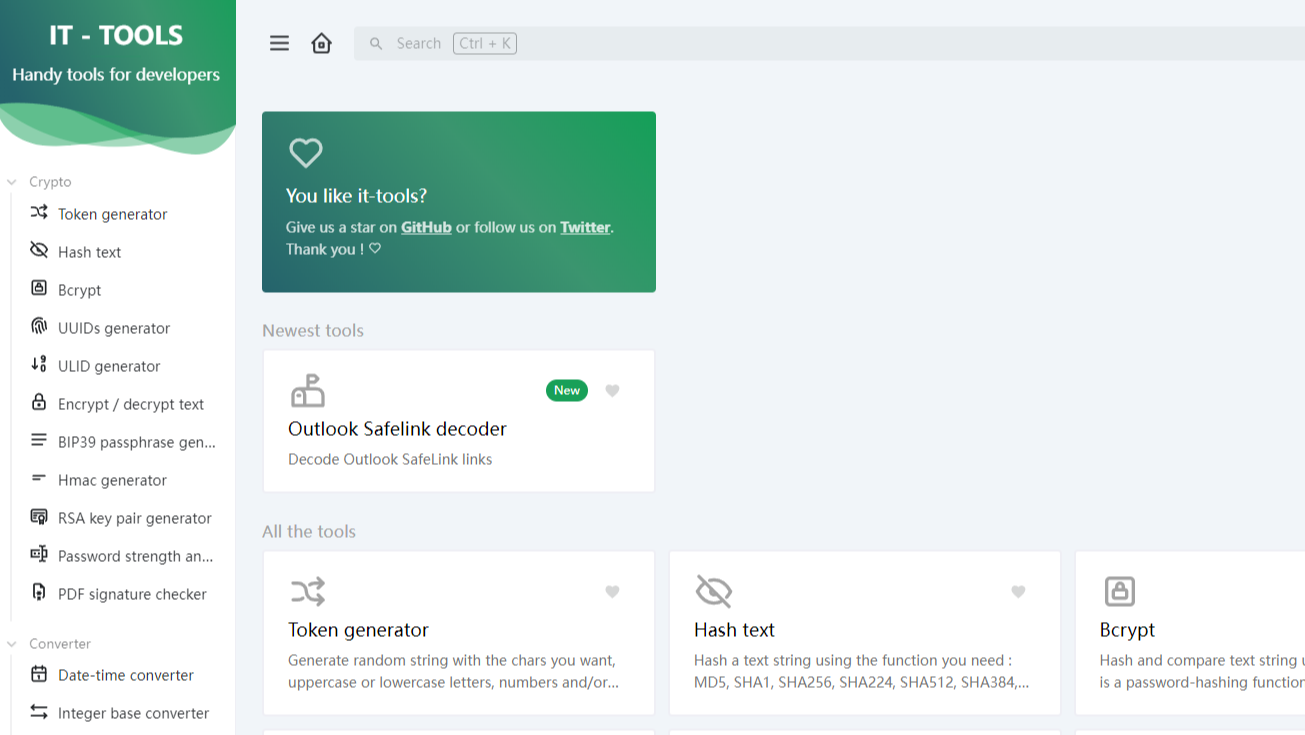This screenshot has width=1305, height=735.
Task: Select UUIDs generator in the sidebar
Action: click(114, 328)
